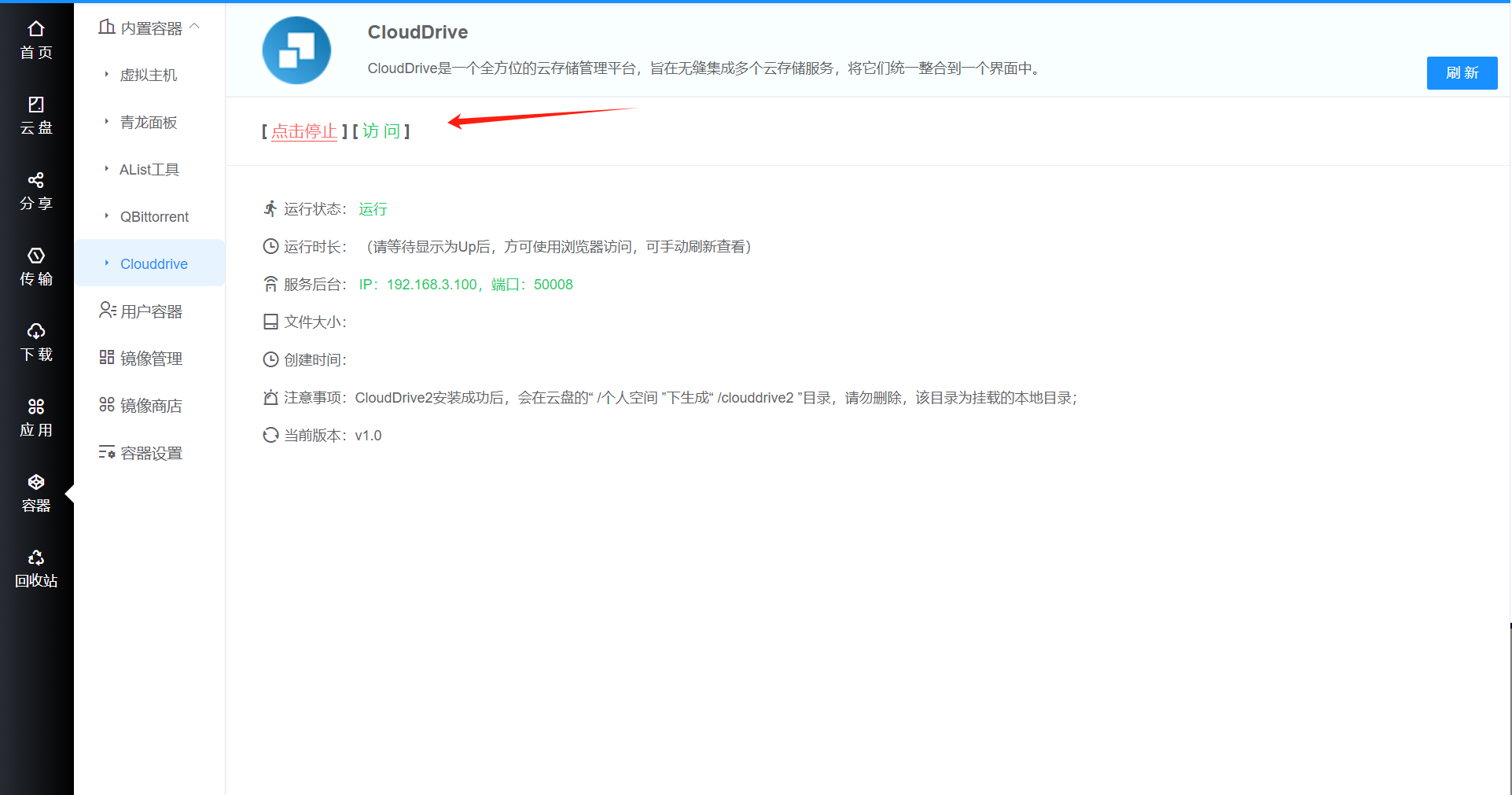Click the 创建时间 clock icon
The height and width of the screenshot is (795, 1512).
pyautogui.click(x=270, y=359)
